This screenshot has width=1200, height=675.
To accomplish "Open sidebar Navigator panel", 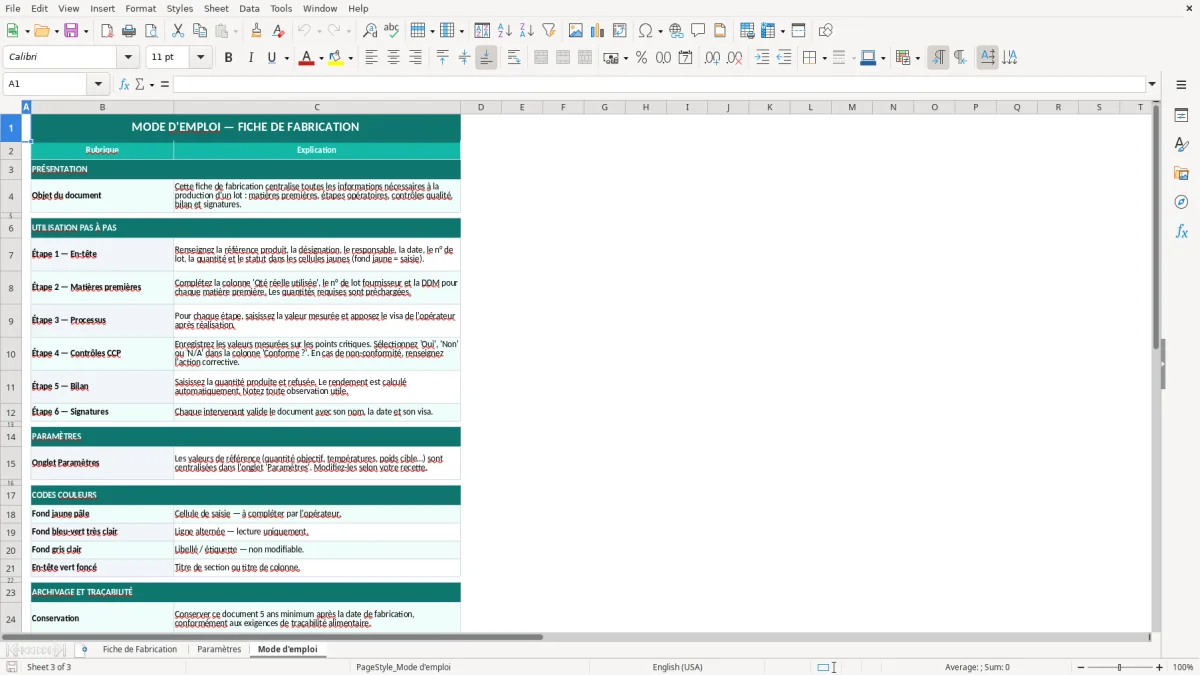I will [x=1181, y=203].
